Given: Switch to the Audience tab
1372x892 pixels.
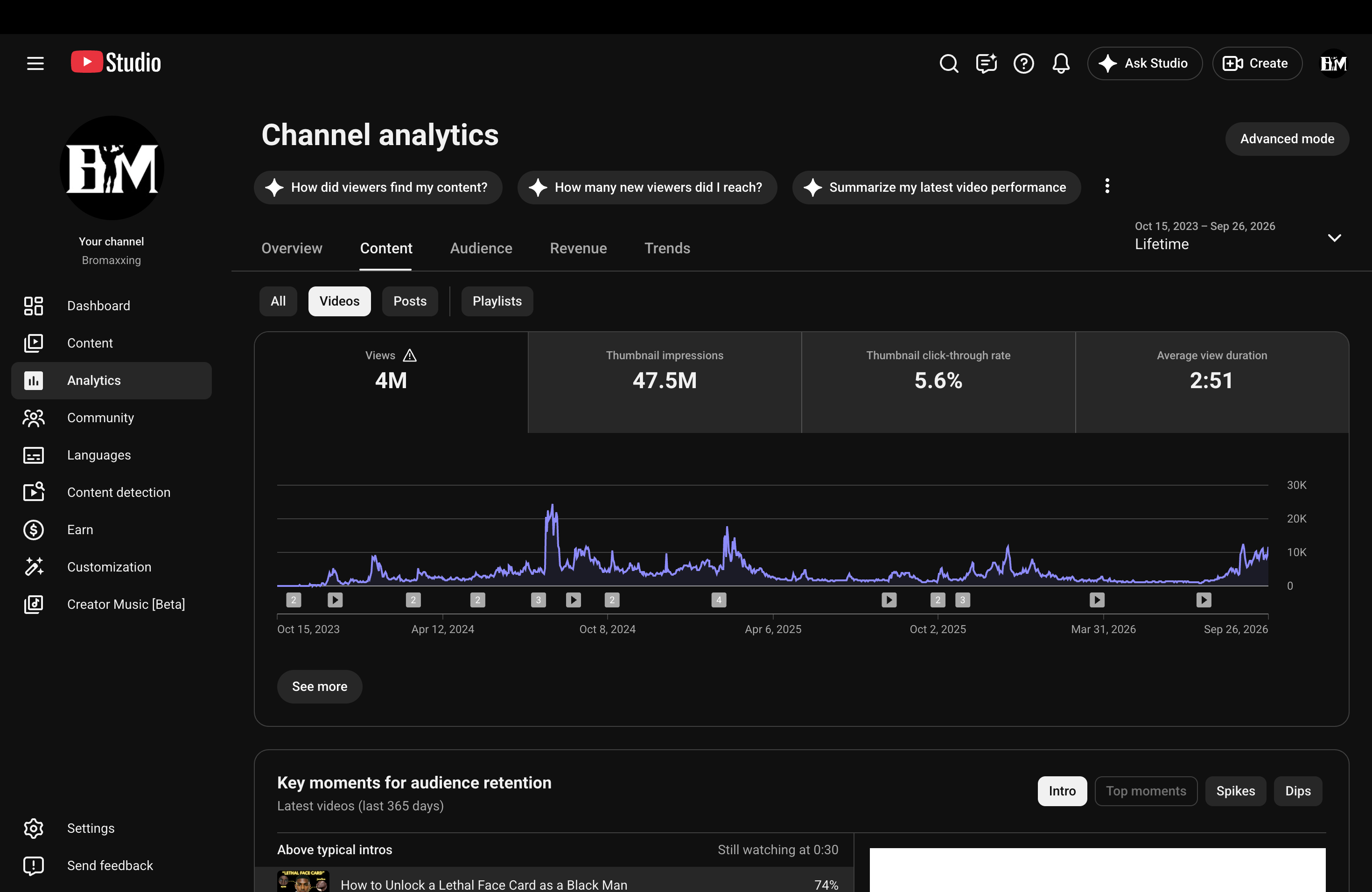Looking at the screenshot, I should pos(481,248).
